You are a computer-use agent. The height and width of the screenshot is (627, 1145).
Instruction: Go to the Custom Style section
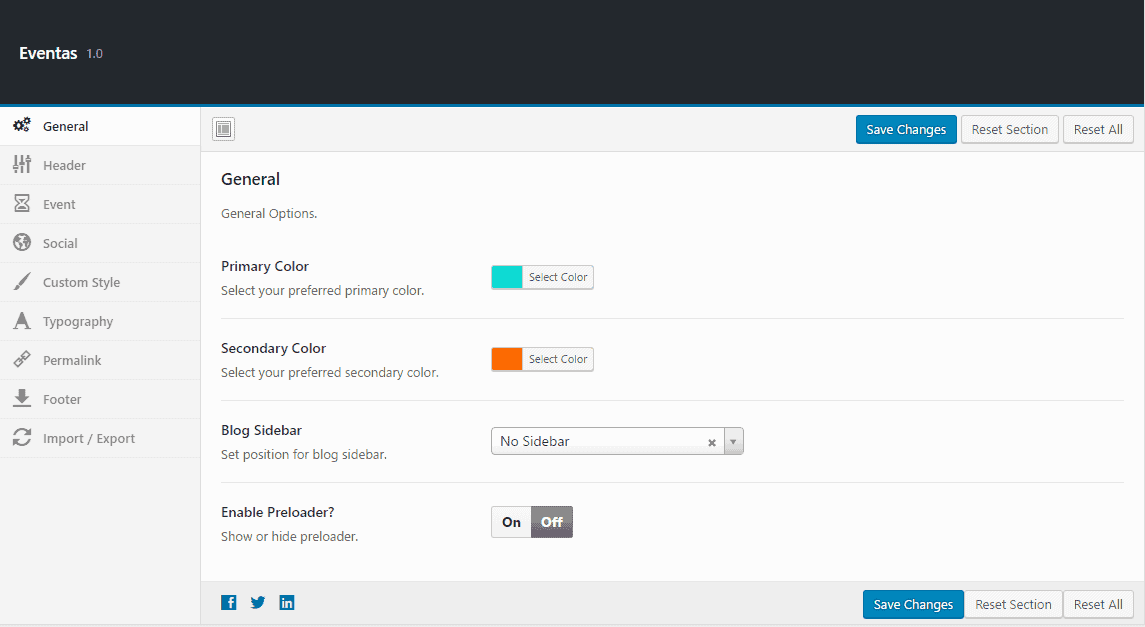(81, 282)
